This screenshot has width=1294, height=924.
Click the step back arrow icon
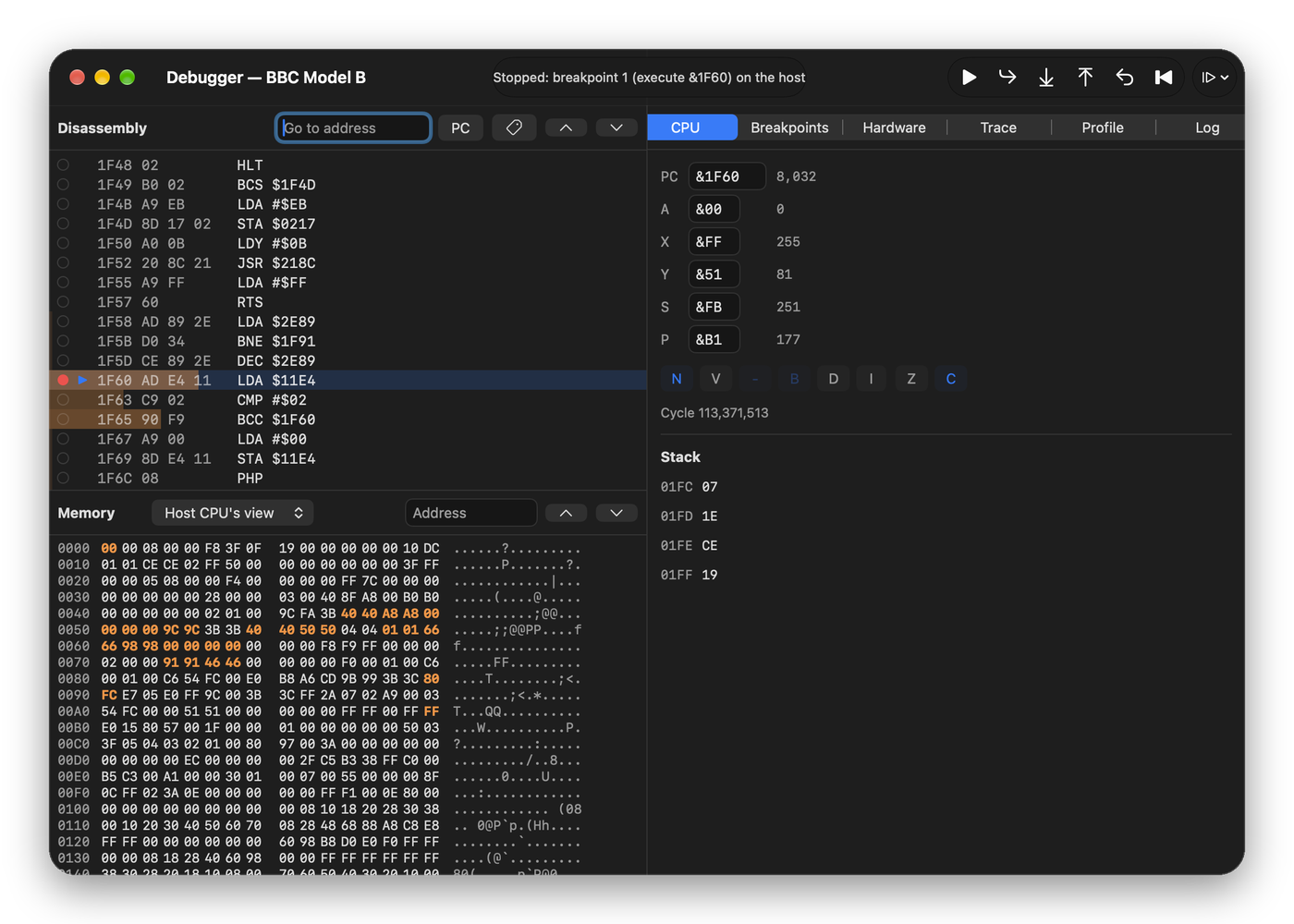tap(1124, 78)
